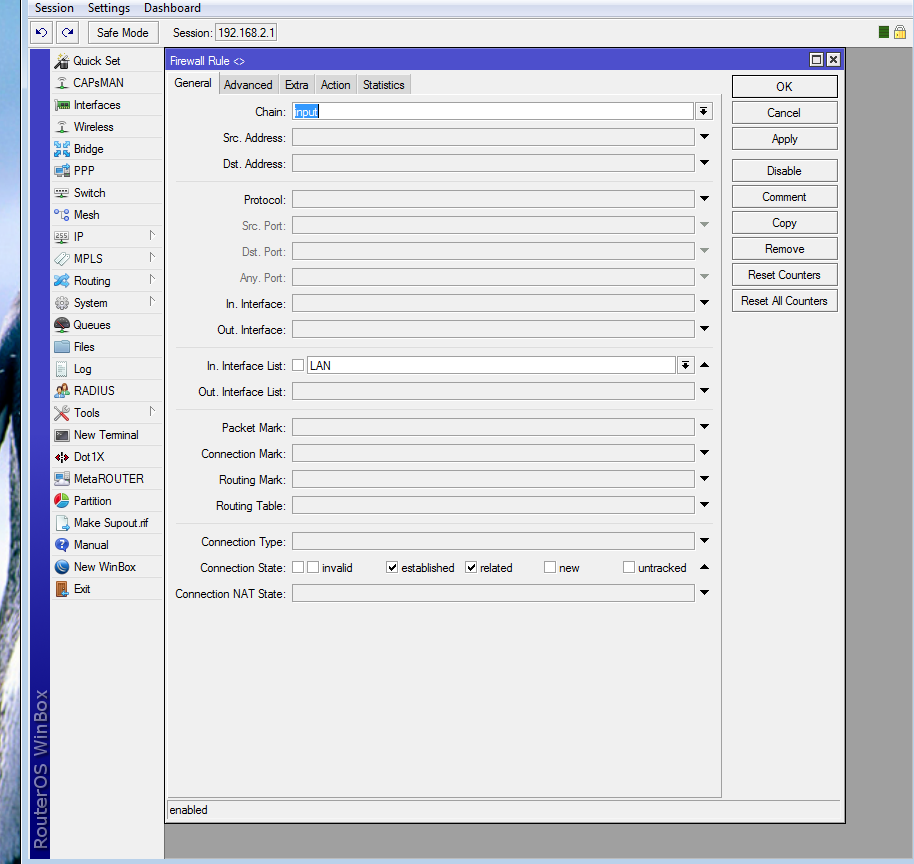Click the padlock icon at top right
The height and width of the screenshot is (864, 914).
900,32
